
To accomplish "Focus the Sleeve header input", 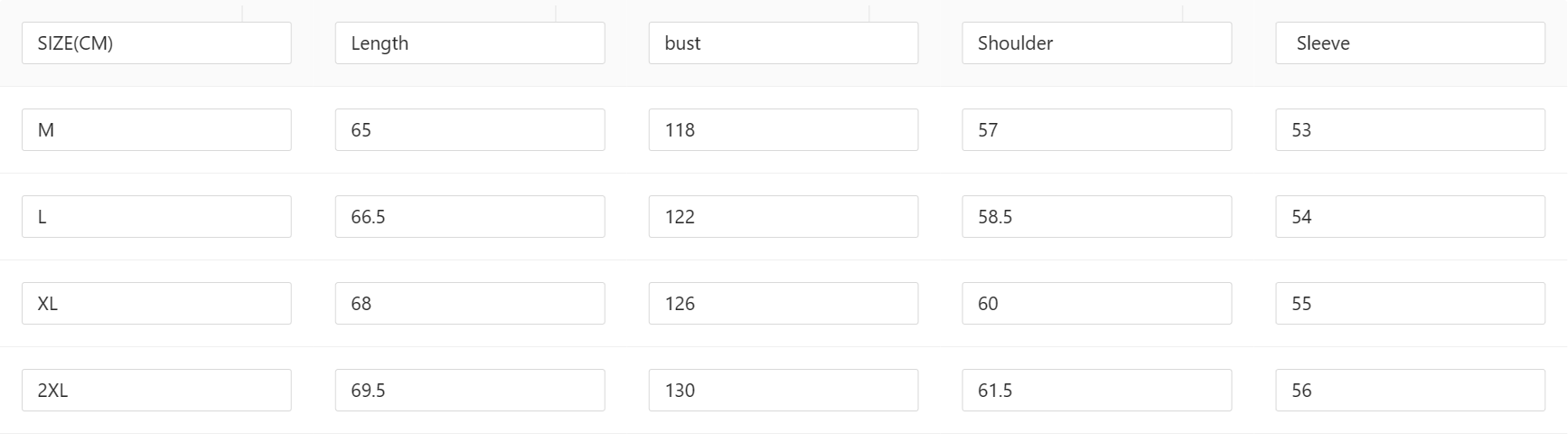I will (x=1410, y=43).
